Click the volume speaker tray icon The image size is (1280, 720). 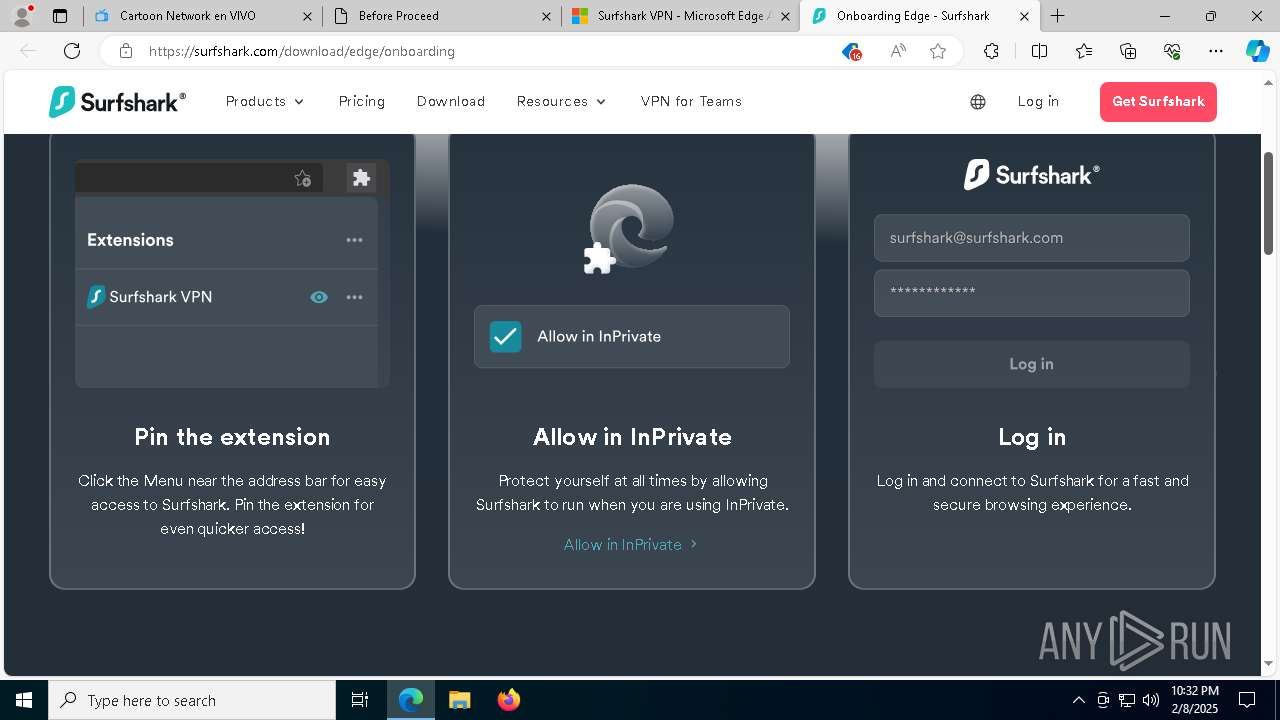click(x=1151, y=700)
